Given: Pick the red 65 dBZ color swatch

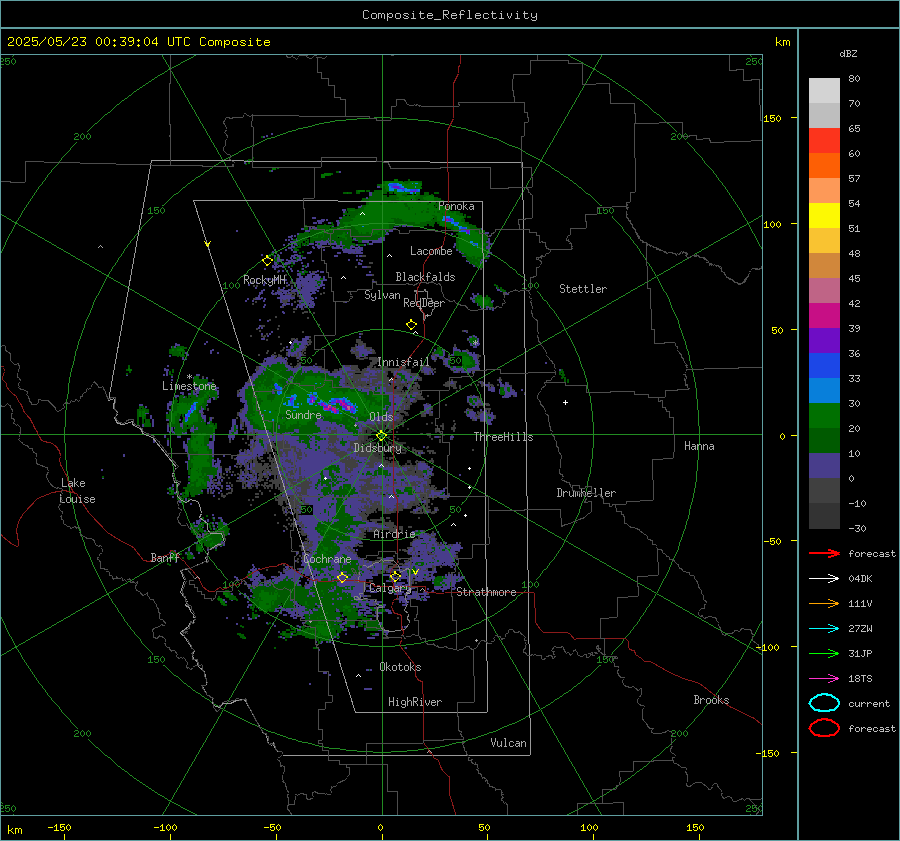Looking at the screenshot, I should point(824,141).
